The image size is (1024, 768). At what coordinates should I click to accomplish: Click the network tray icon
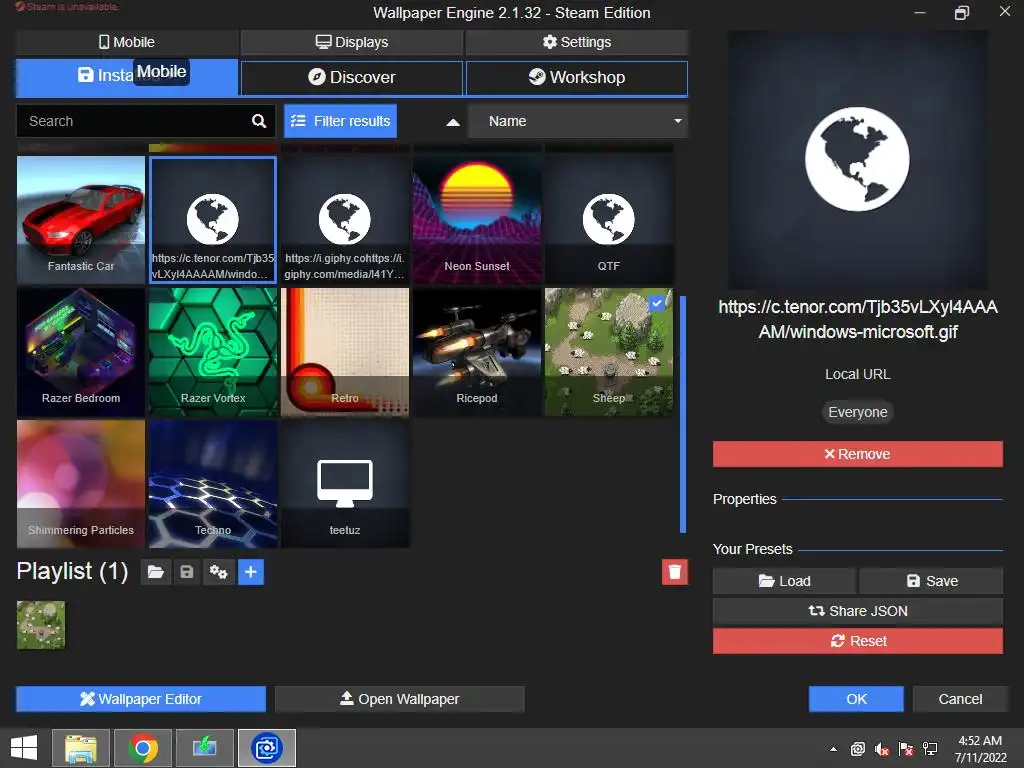point(930,749)
